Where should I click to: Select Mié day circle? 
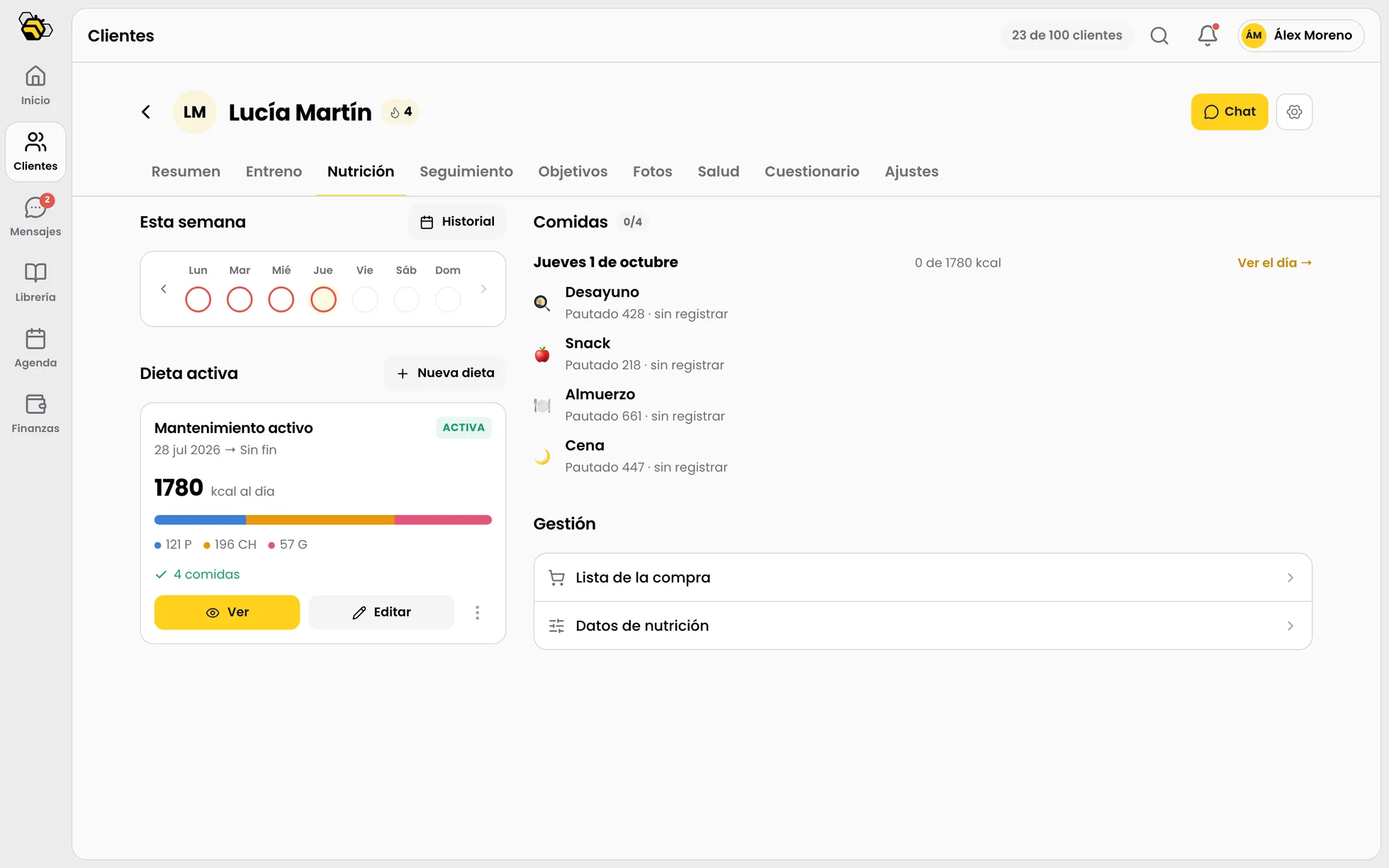[x=281, y=299]
